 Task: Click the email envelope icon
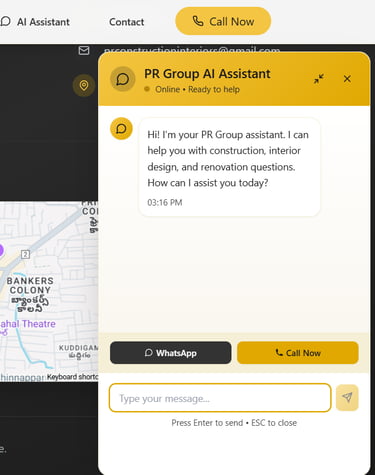point(84,50)
